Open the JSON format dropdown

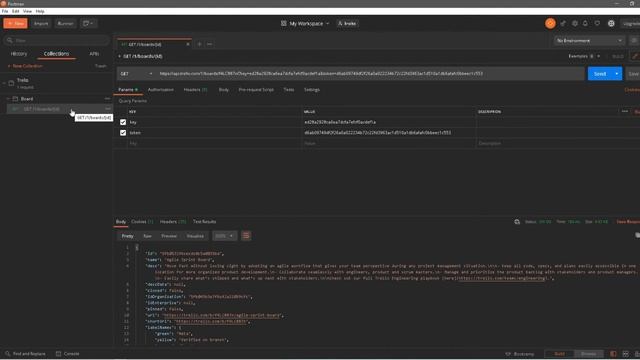click(x=224, y=236)
